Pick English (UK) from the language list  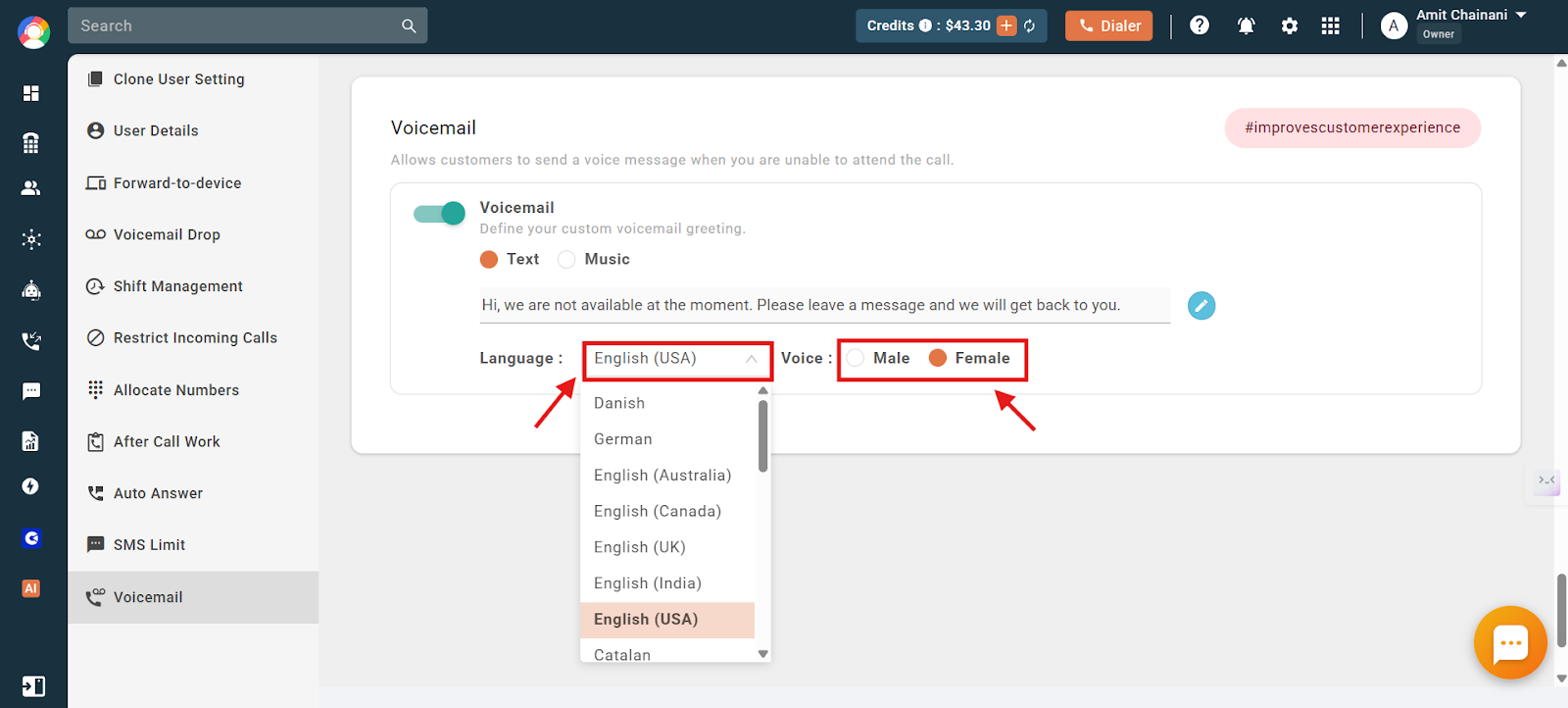pyautogui.click(x=667, y=547)
